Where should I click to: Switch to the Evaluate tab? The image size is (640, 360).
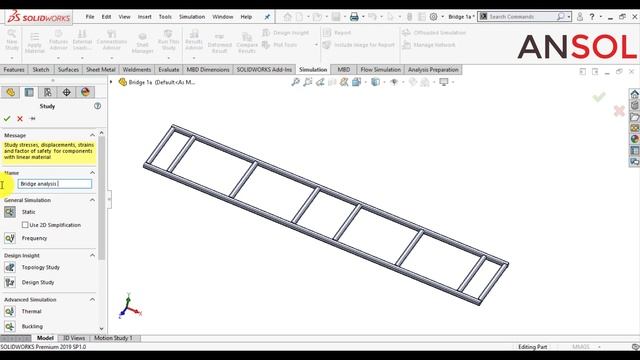(x=169, y=70)
